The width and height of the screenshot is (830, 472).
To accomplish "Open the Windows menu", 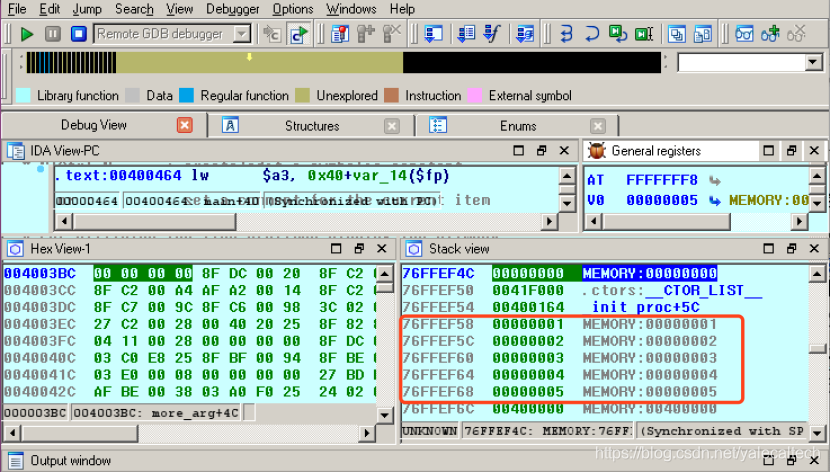I will coord(351,9).
